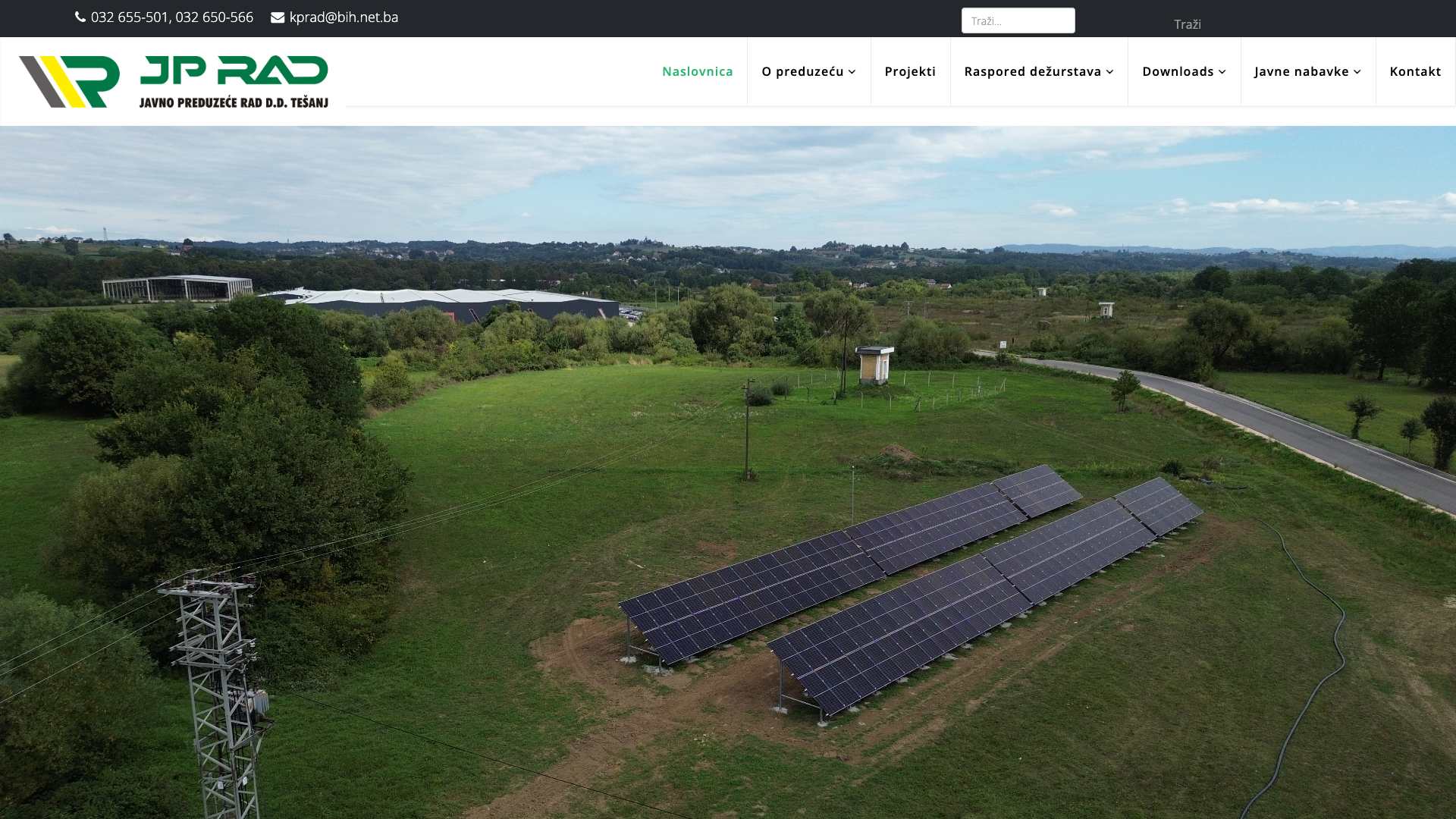Open the Javne nabavke menu label
Screen dimensions: 1456x819
(x=1301, y=71)
